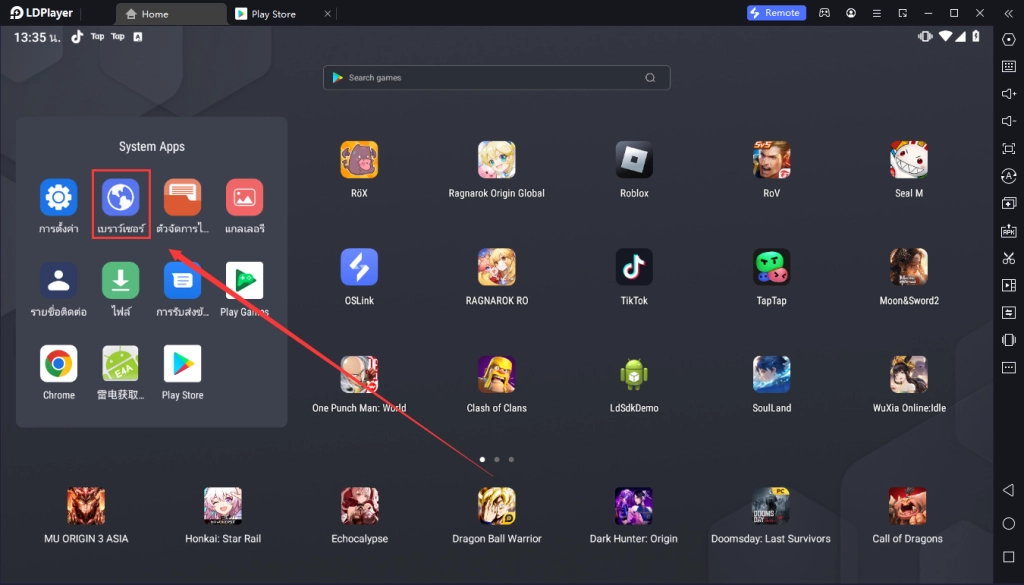Click the shake device sidebar icon

click(x=1009, y=340)
